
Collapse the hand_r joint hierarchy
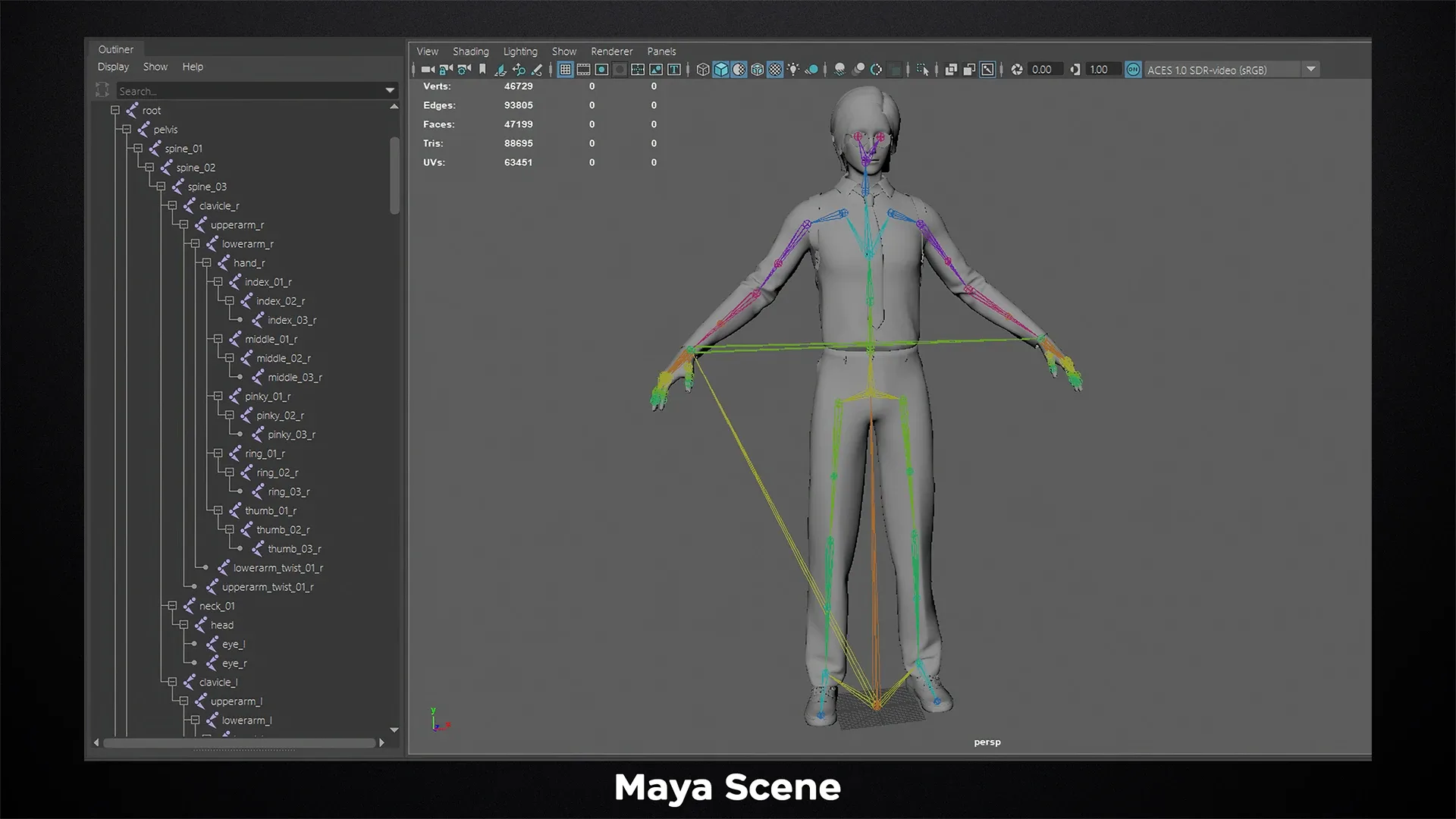pos(206,263)
